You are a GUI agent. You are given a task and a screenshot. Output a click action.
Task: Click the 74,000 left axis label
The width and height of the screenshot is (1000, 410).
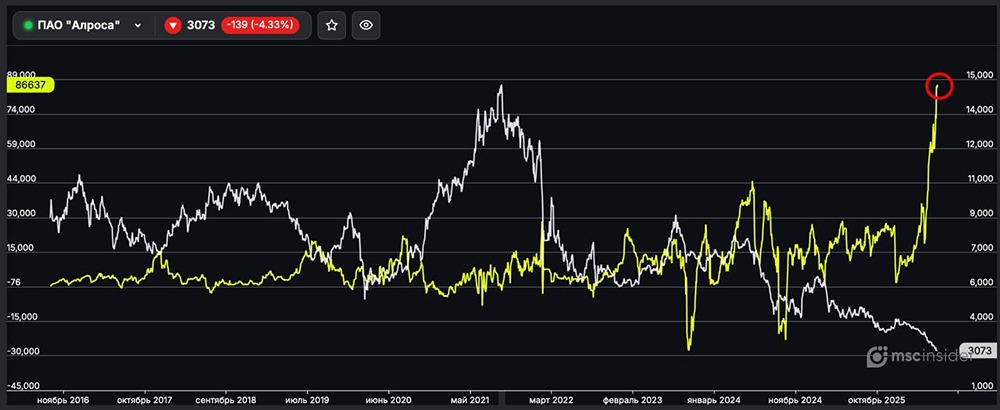pos(21,110)
